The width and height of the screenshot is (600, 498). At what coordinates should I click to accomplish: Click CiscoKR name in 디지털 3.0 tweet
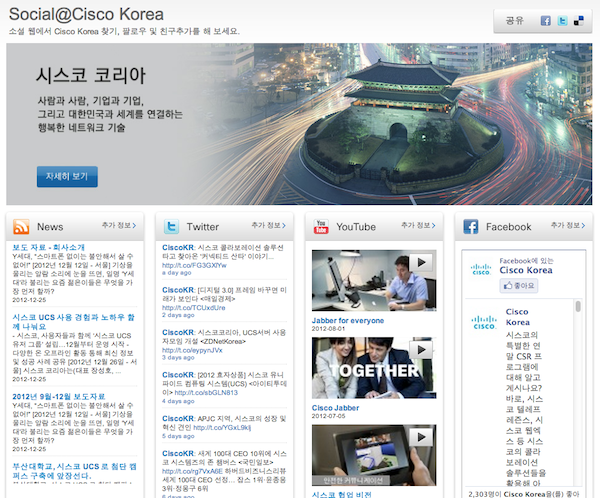[x=178, y=290]
